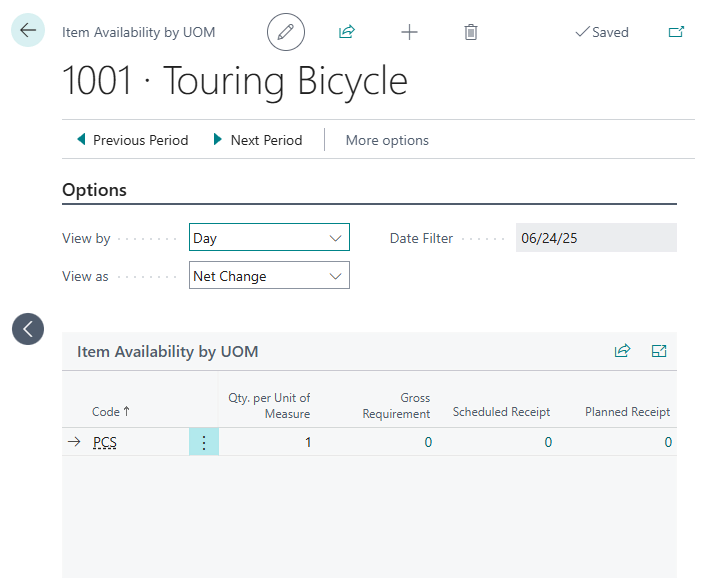The image size is (701, 578).
Task: Open row options for PCS
Action: (204, 442)
